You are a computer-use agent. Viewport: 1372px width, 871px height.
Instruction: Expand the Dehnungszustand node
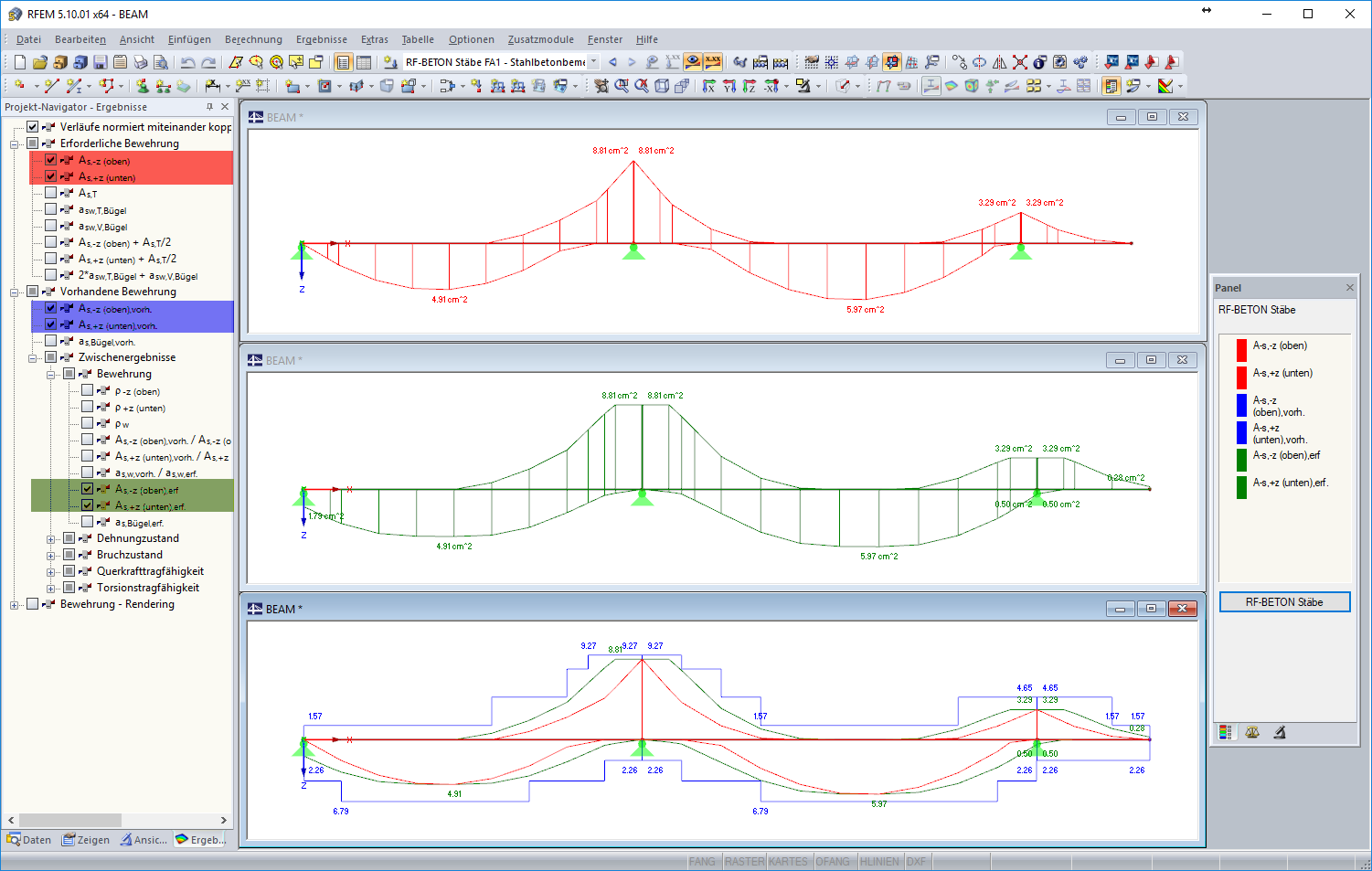[x=50, y=539]
